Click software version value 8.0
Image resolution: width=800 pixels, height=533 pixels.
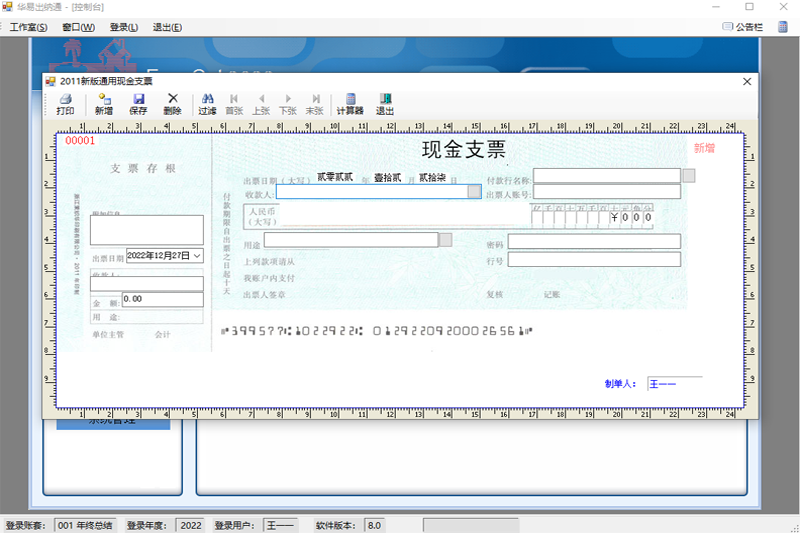coord(374,525)
